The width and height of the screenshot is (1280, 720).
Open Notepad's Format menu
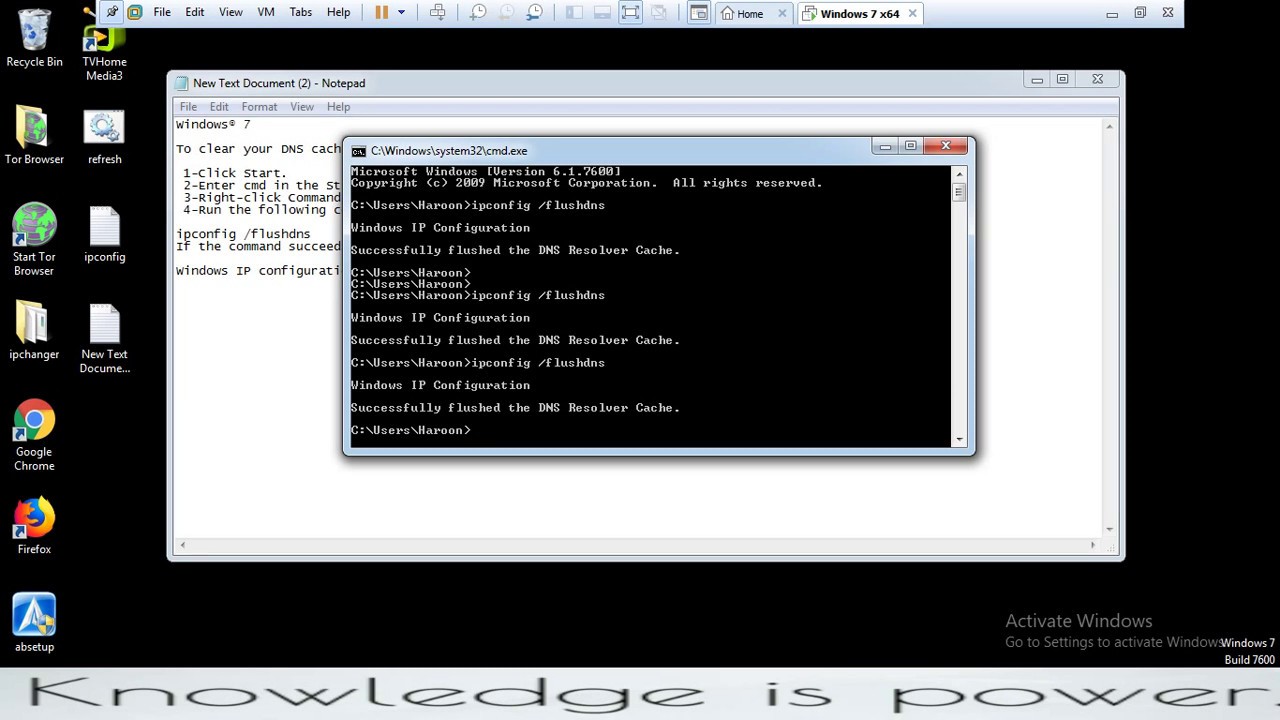pos(259,107)
